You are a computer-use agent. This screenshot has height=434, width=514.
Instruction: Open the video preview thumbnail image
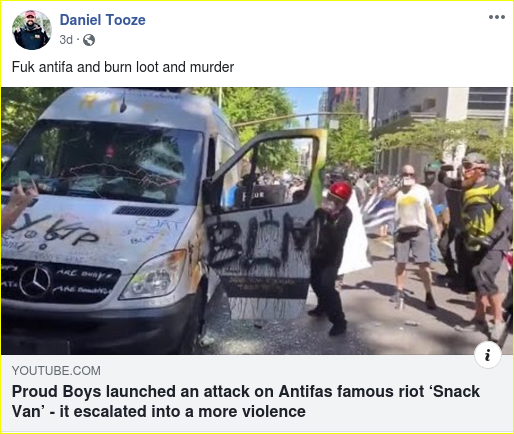257,221
